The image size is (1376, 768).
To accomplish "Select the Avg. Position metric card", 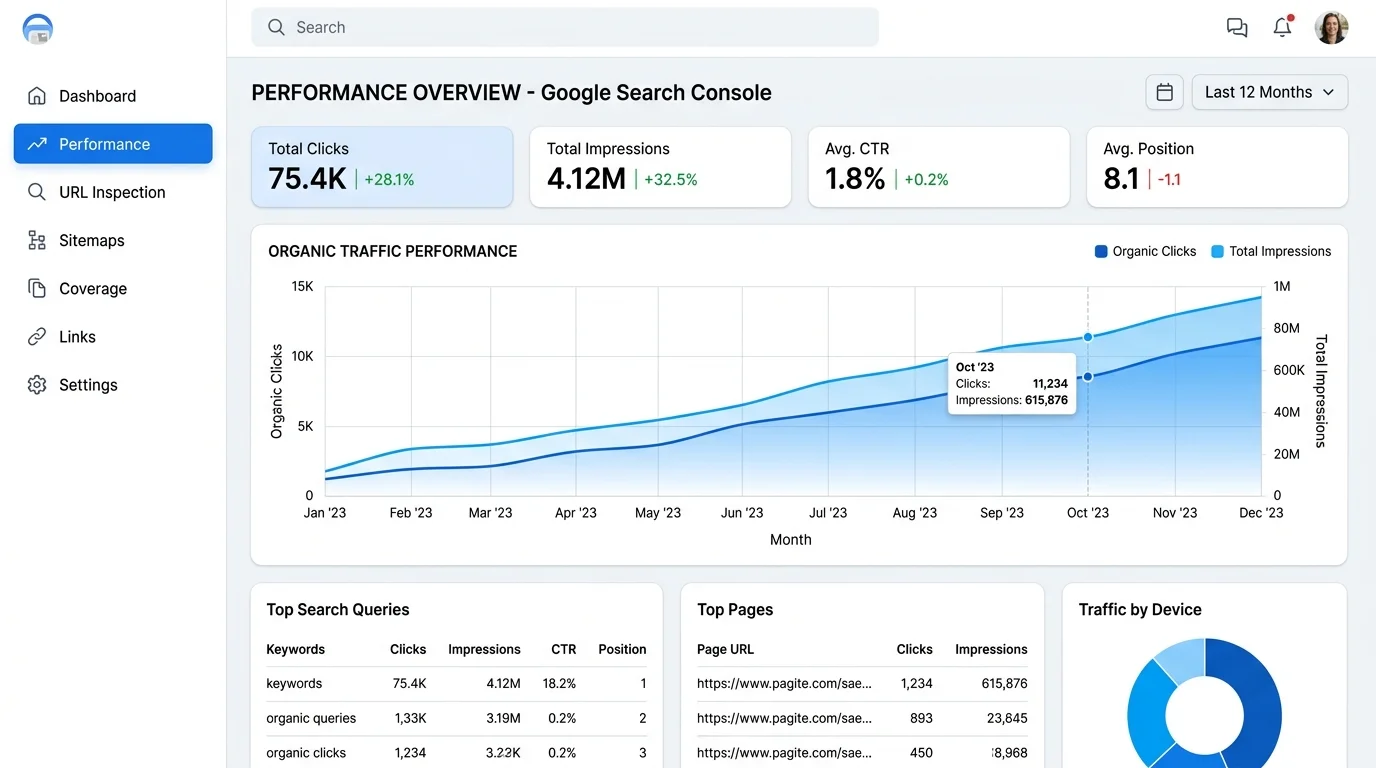I will click(1217, 167).
